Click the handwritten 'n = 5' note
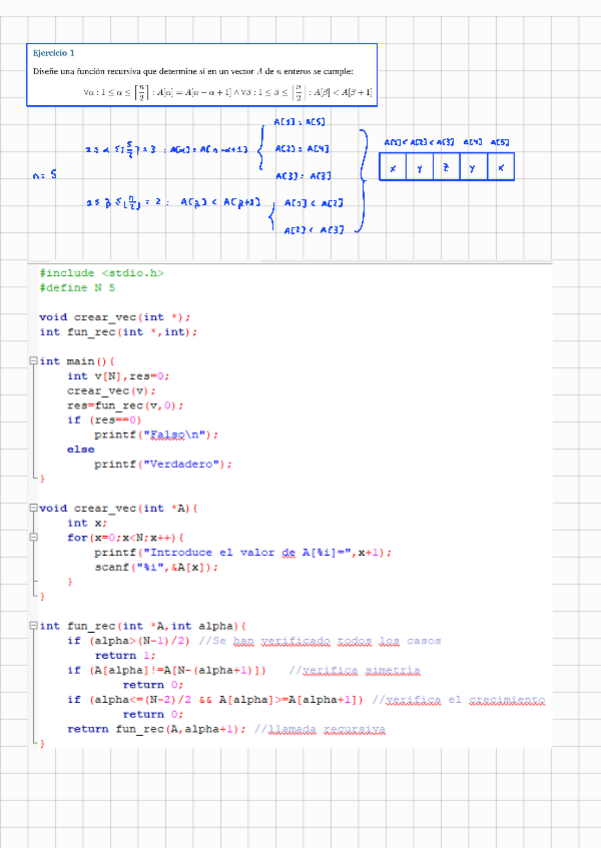The width and height of the screenshot is (601, 848). pyautogui.click(x=44, y=175)
